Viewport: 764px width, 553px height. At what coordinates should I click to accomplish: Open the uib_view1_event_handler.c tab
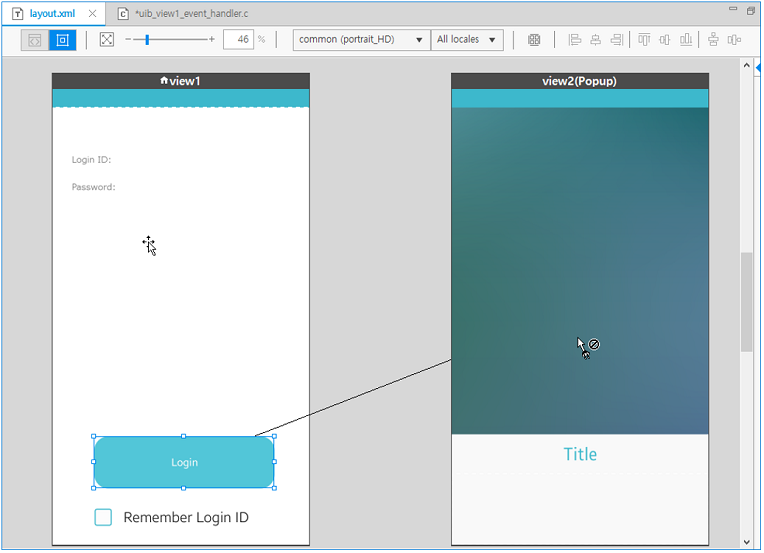[x=190, y=14]
